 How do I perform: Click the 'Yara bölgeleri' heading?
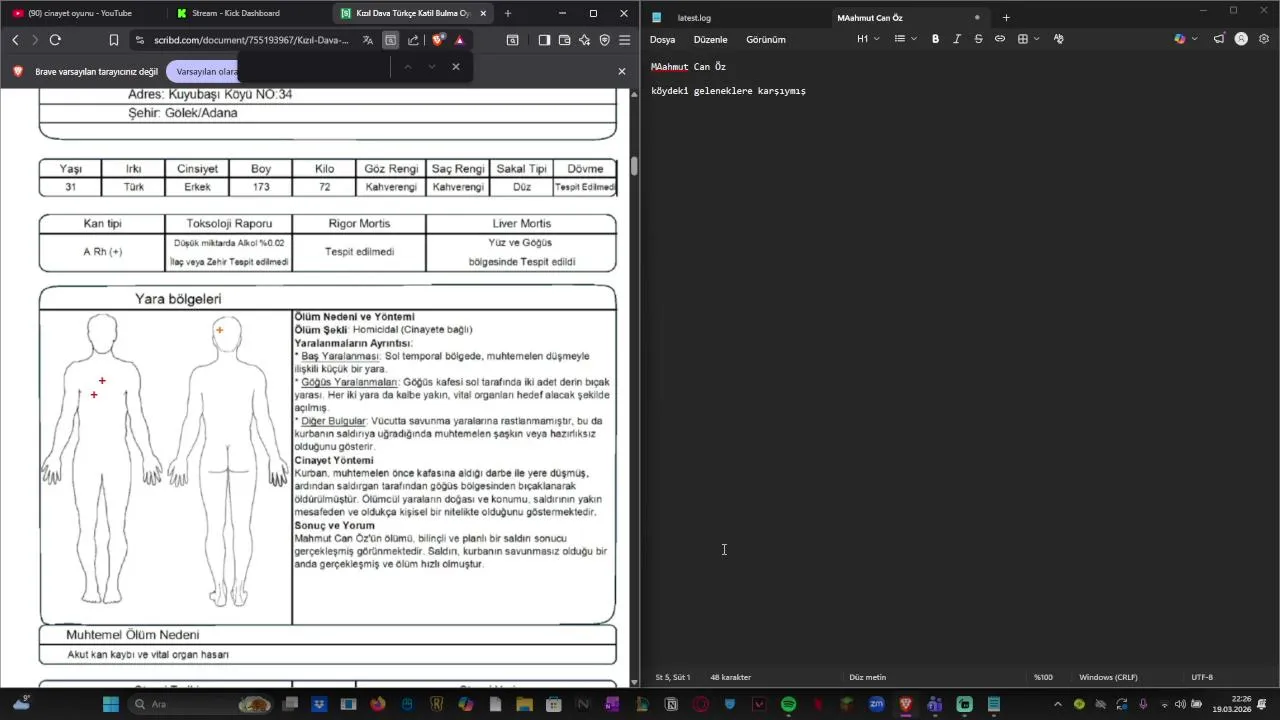(x=178, y=299)
